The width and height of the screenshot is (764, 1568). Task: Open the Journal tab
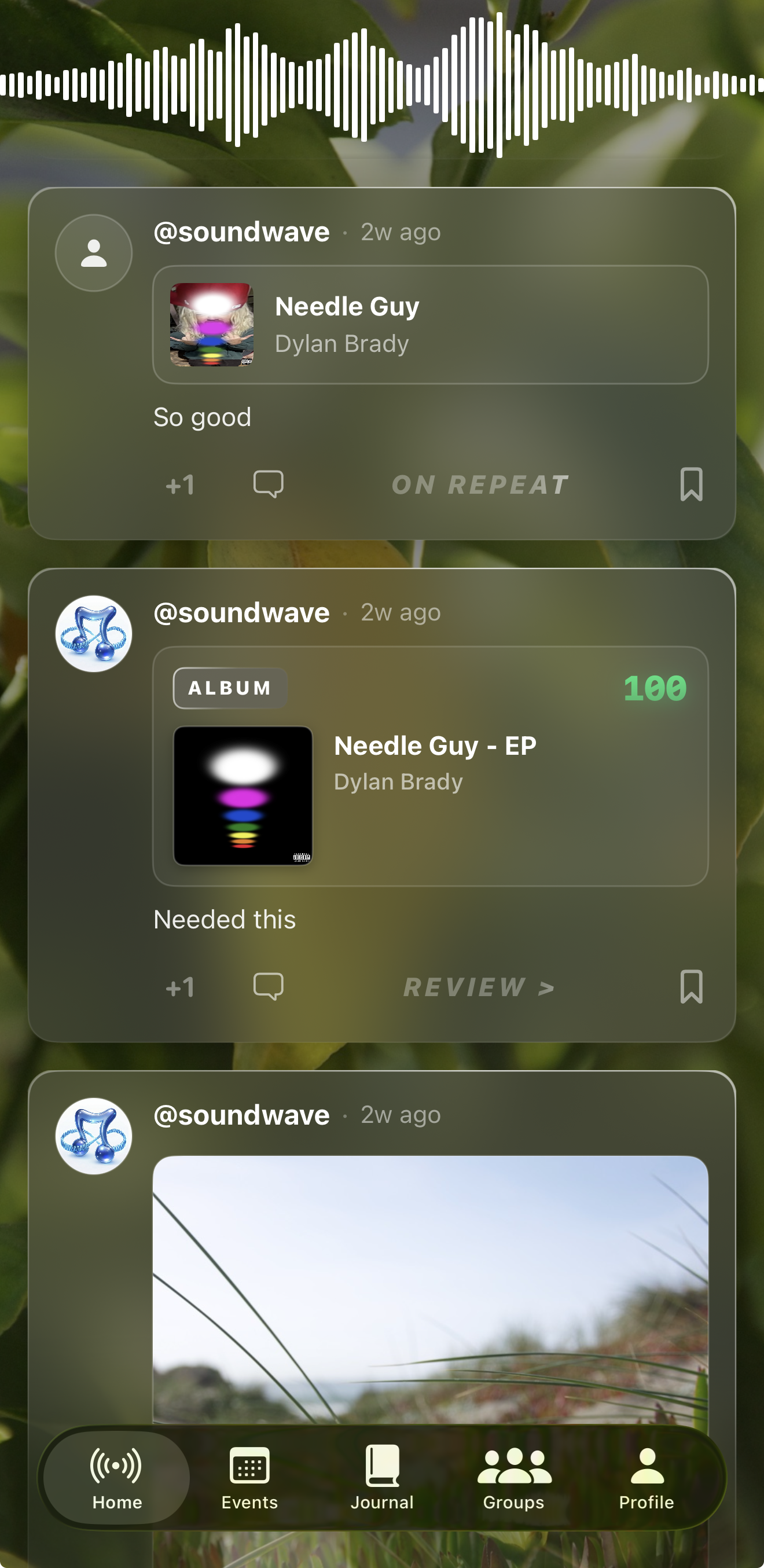pyautogui.click(x=381, y=1477)
